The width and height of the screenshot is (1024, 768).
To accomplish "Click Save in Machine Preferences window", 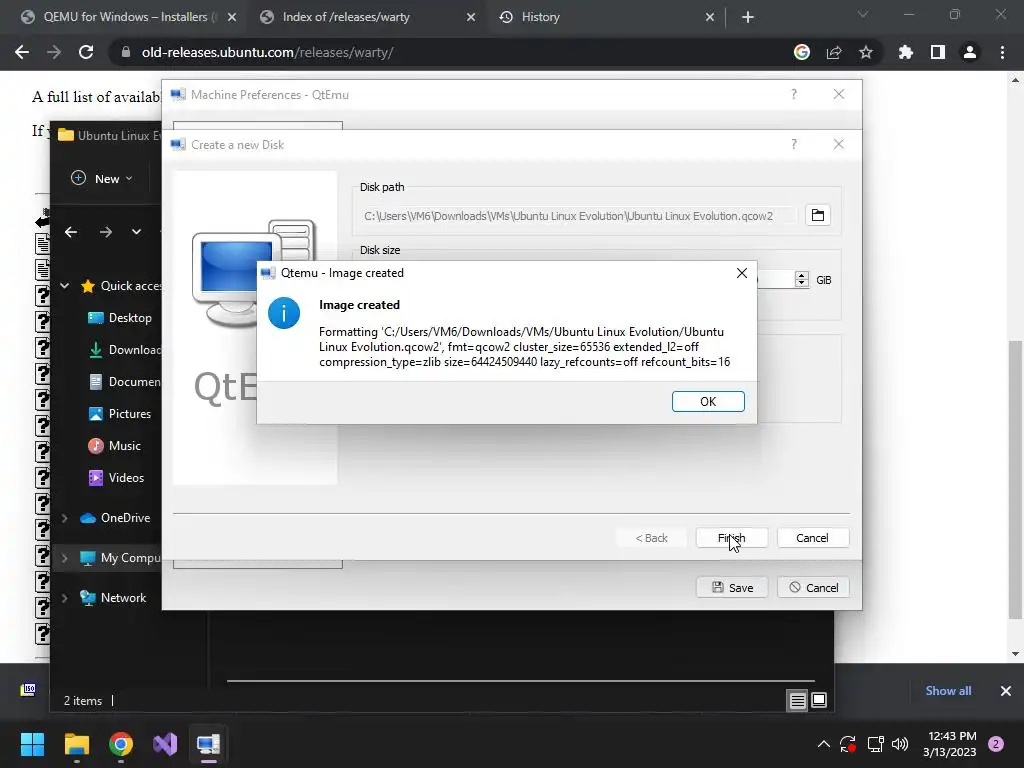I will click(732, 588).
